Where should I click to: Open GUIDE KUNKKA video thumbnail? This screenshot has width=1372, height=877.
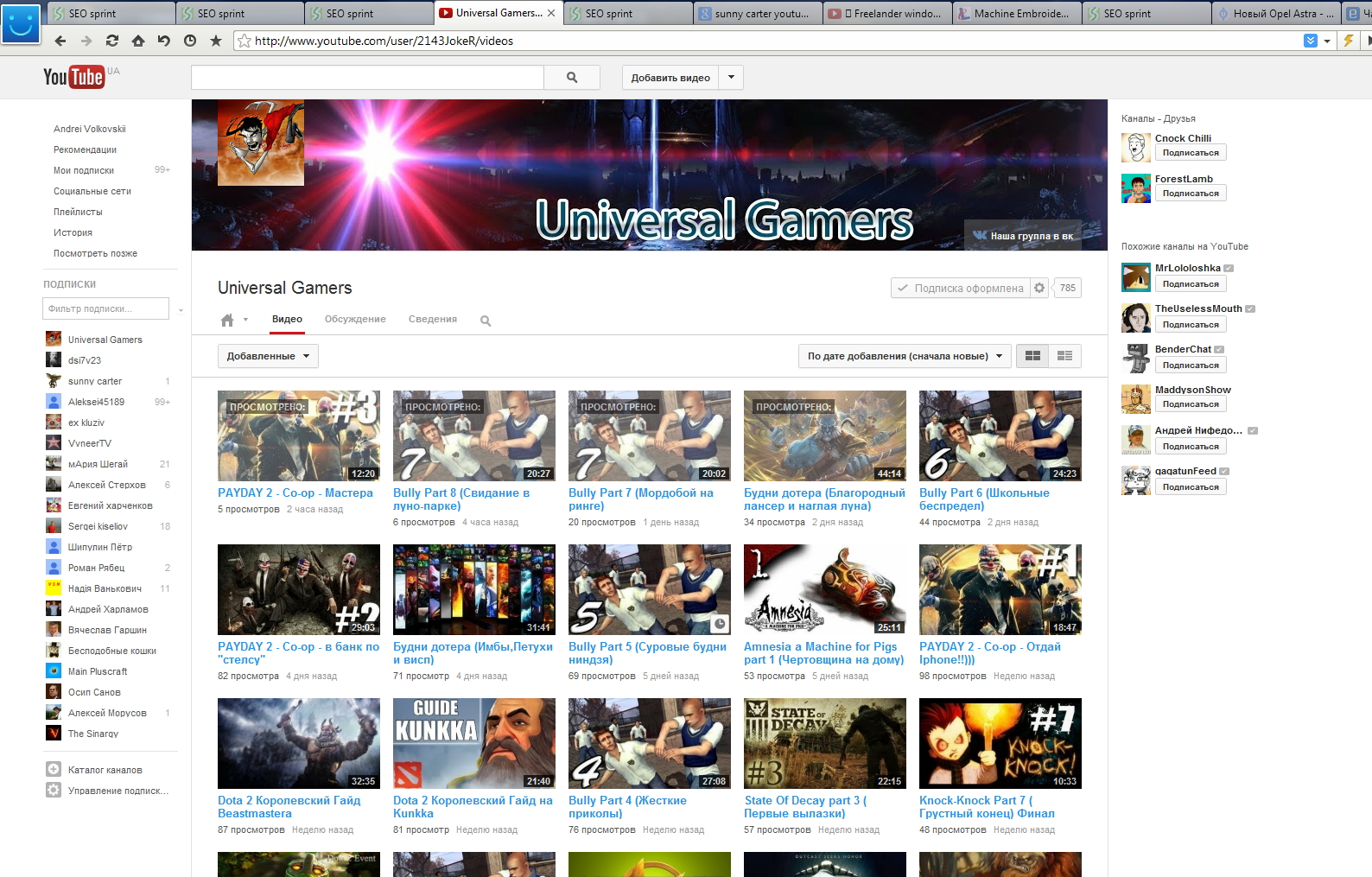(474, 743)
